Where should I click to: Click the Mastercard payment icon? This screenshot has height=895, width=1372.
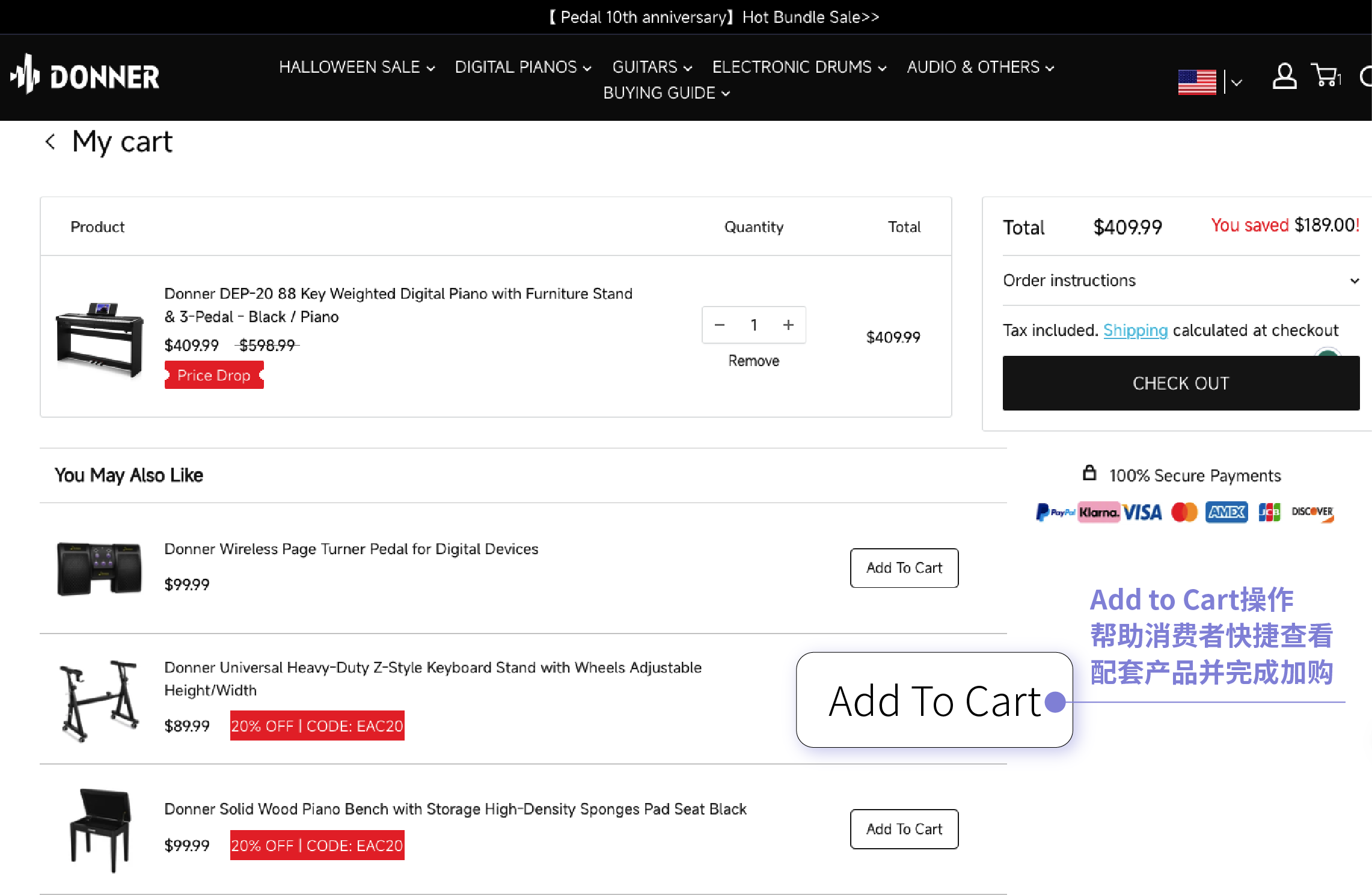tap(1184, 512)
